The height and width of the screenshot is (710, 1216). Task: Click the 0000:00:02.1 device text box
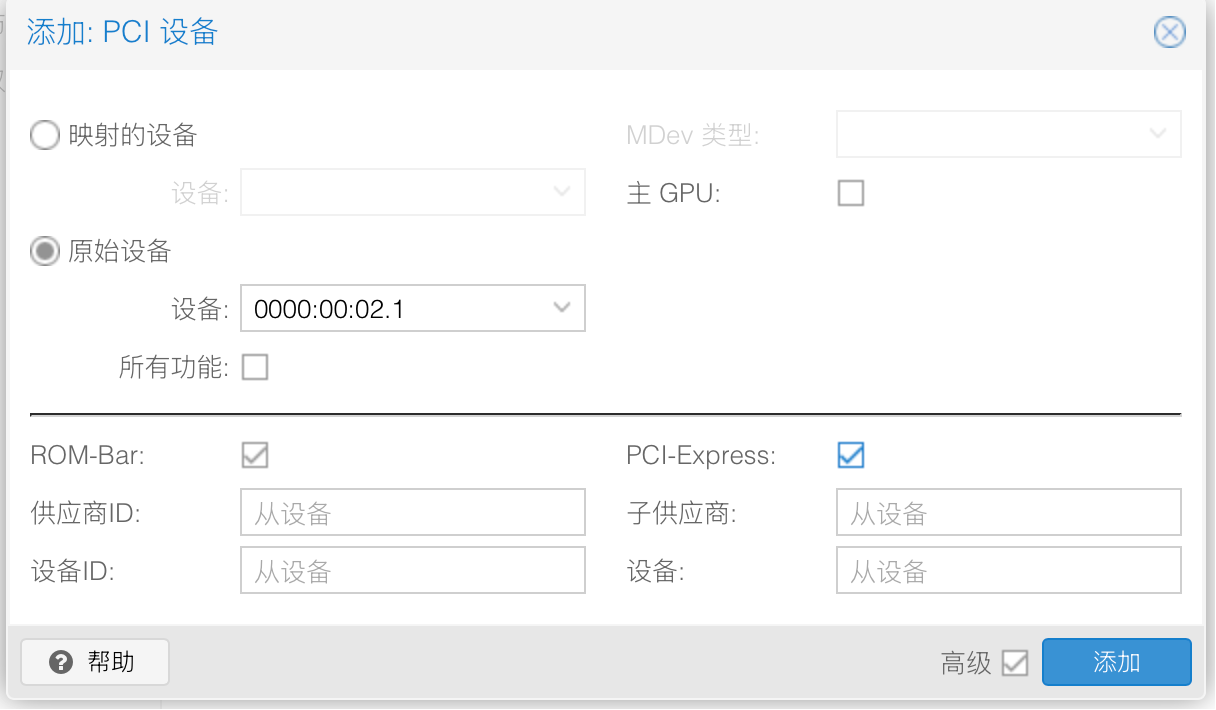tap(395, 309)
